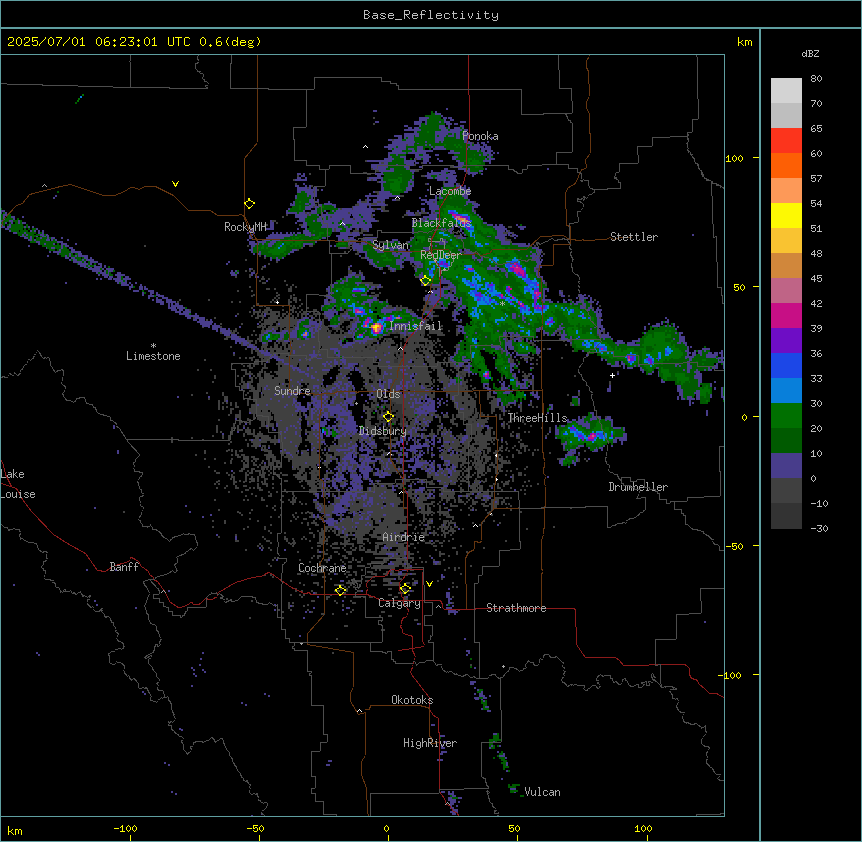This screenshot has height=842, width=862.
Task: Click the km unit label at top right
Action: pyautogui.click(x=744, y=42)
